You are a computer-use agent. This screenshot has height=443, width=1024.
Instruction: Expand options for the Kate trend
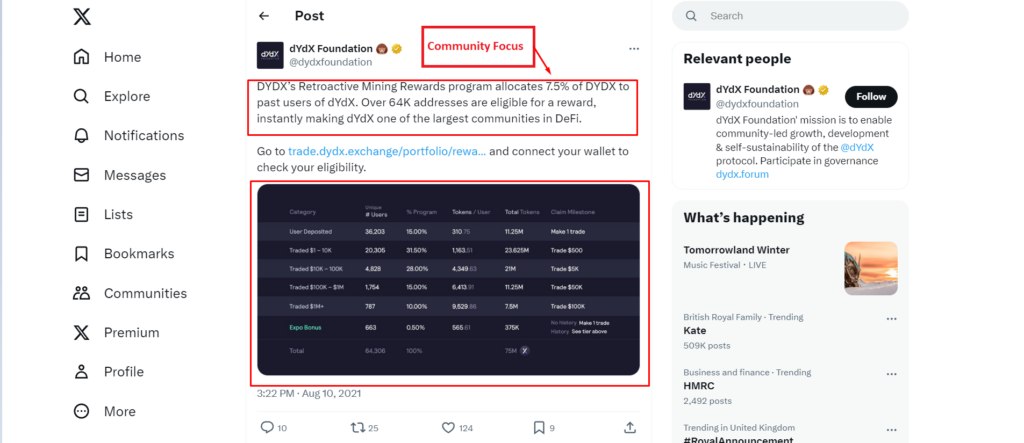click(x=891, y=319)
